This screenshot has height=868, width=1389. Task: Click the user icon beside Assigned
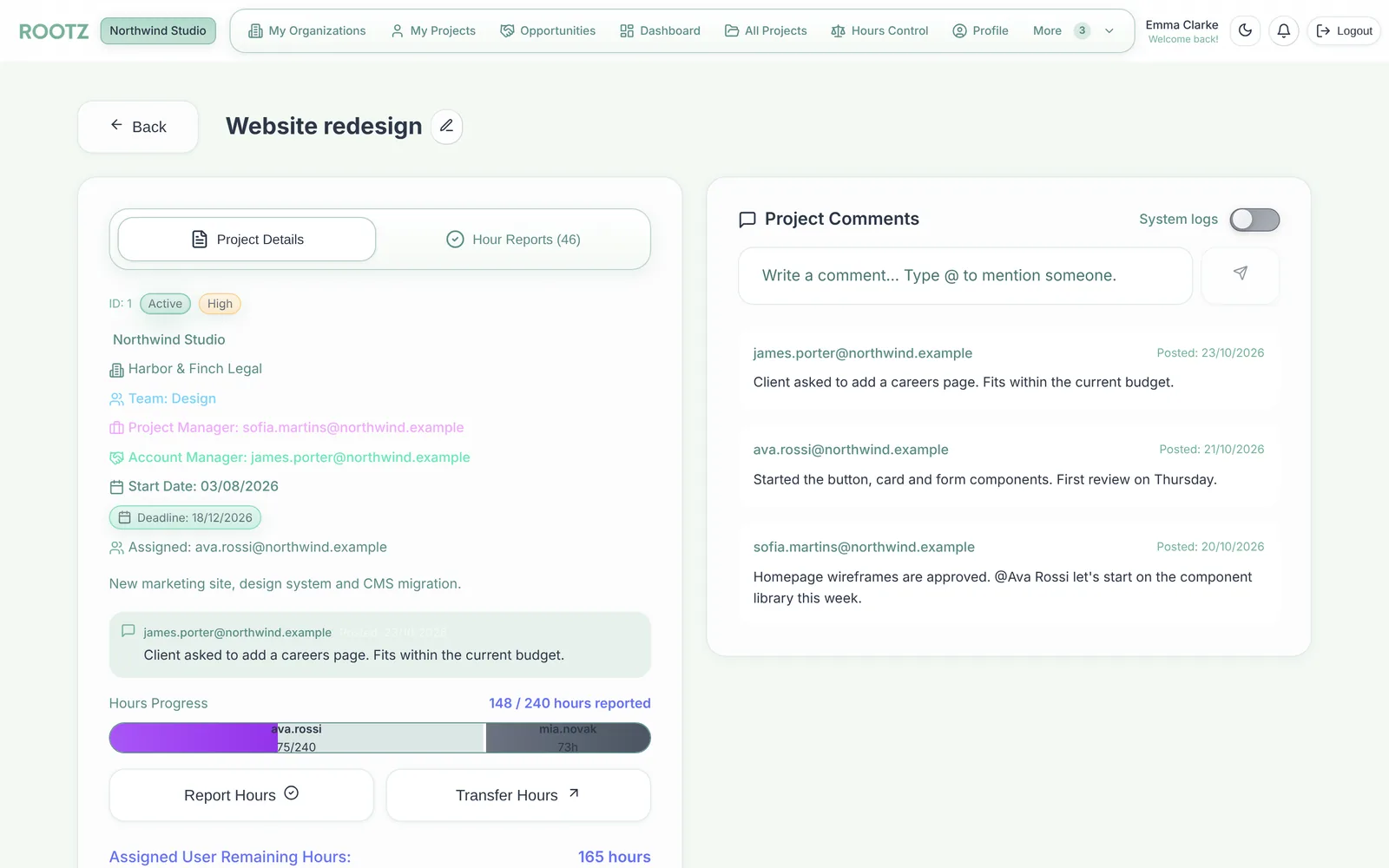point(116,548)
